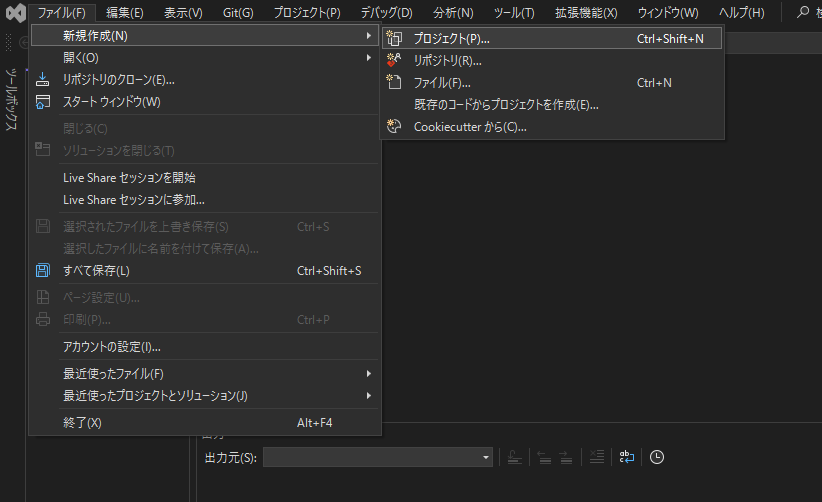Click the clear all output icon

[x=597, y=457]
